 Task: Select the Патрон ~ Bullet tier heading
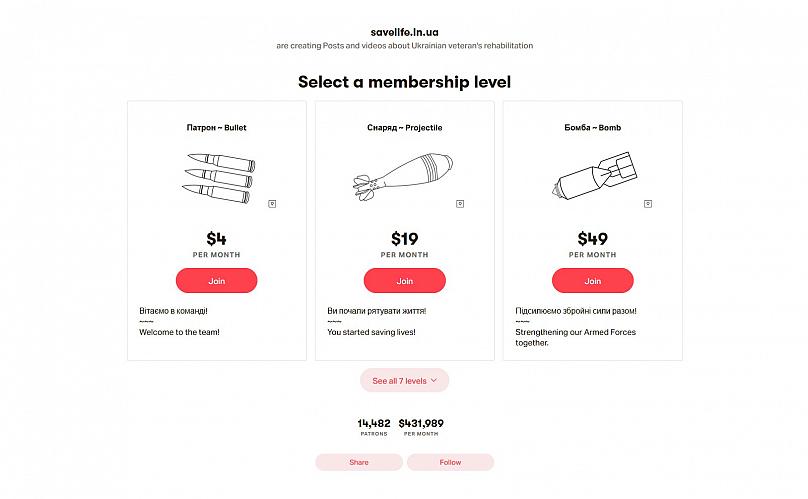coord(216,127)
